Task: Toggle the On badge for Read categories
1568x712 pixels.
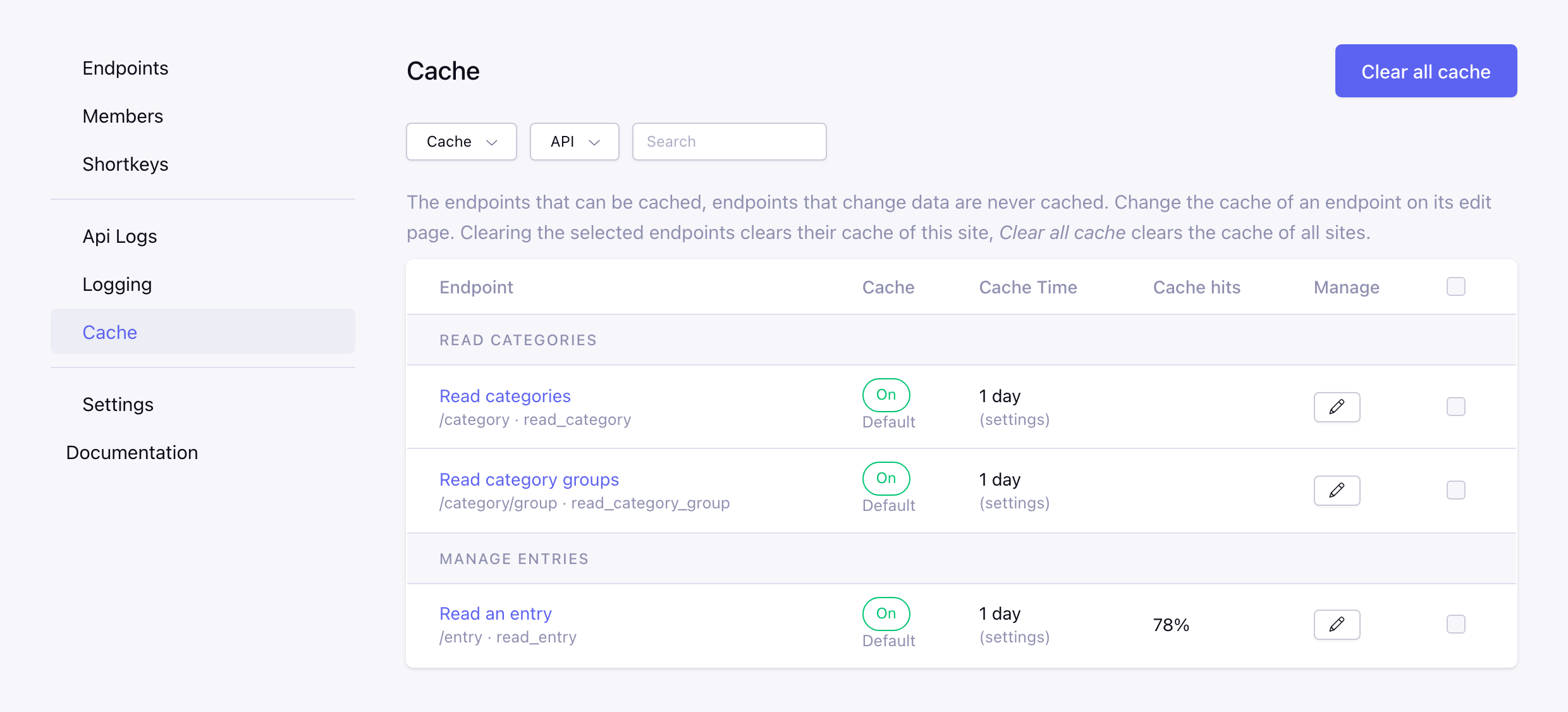Action: [886, 395]
